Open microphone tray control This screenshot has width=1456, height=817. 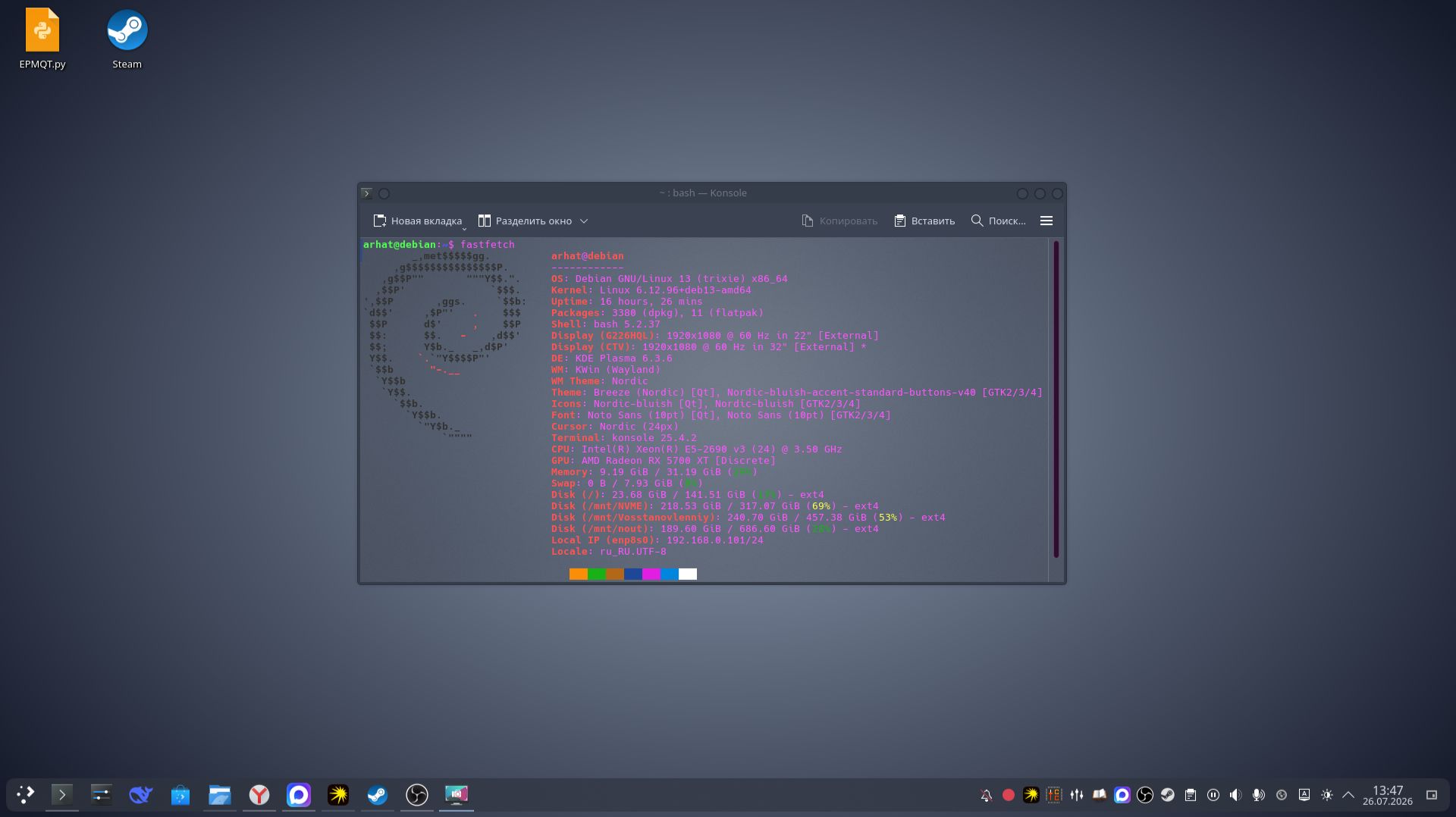pos(1259,795)
